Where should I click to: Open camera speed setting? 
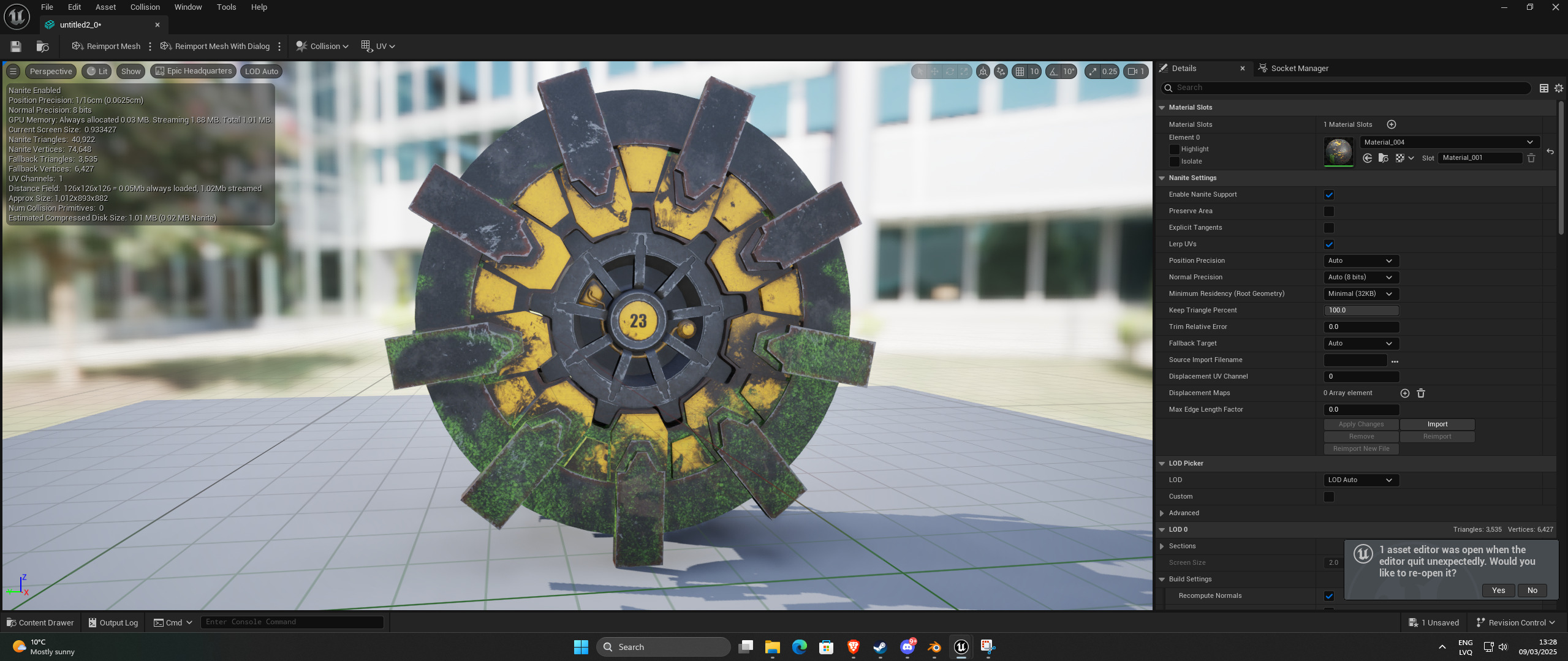(x=1136, y=72)
